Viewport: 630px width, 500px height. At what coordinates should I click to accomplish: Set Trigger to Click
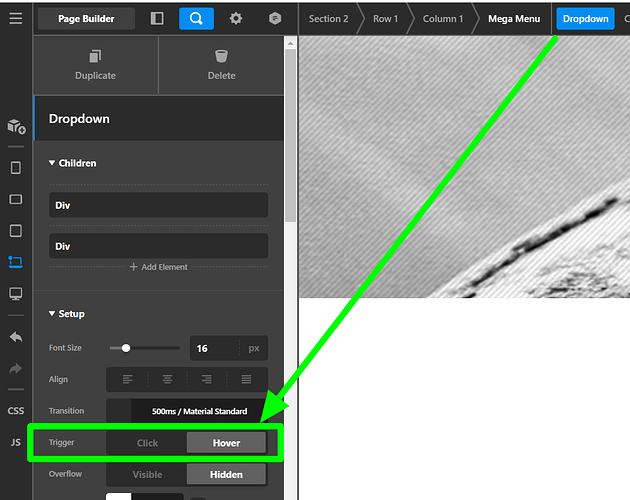[x=147, y=442]
